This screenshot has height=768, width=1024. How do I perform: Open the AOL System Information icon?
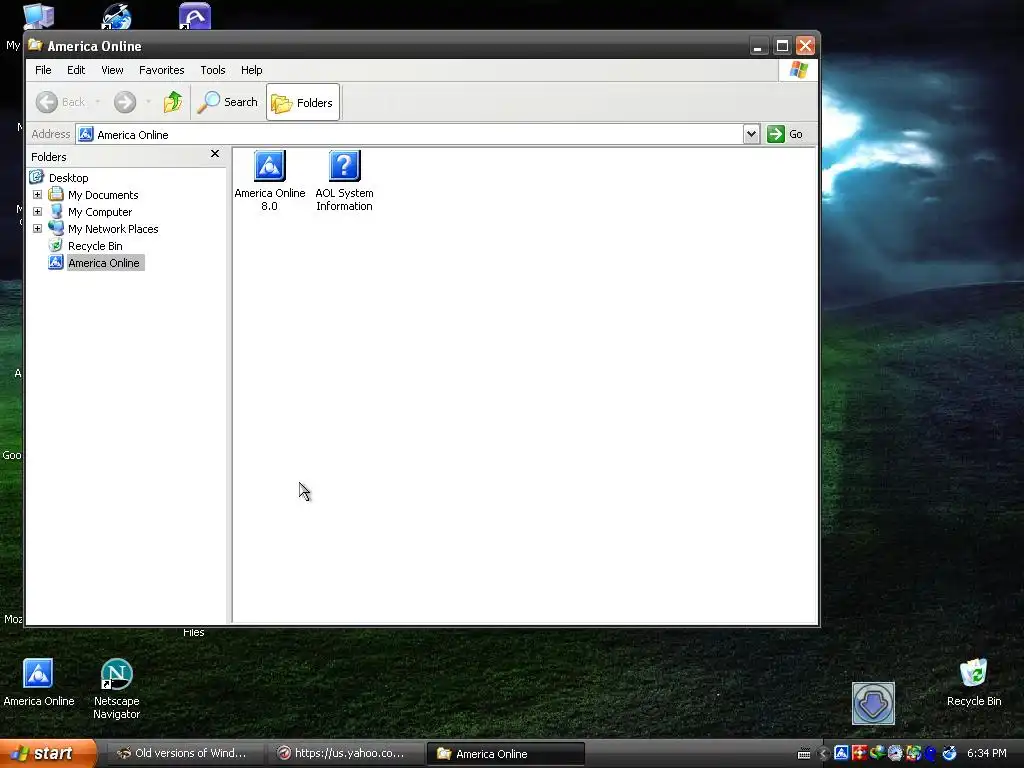[x=344, y=180]
